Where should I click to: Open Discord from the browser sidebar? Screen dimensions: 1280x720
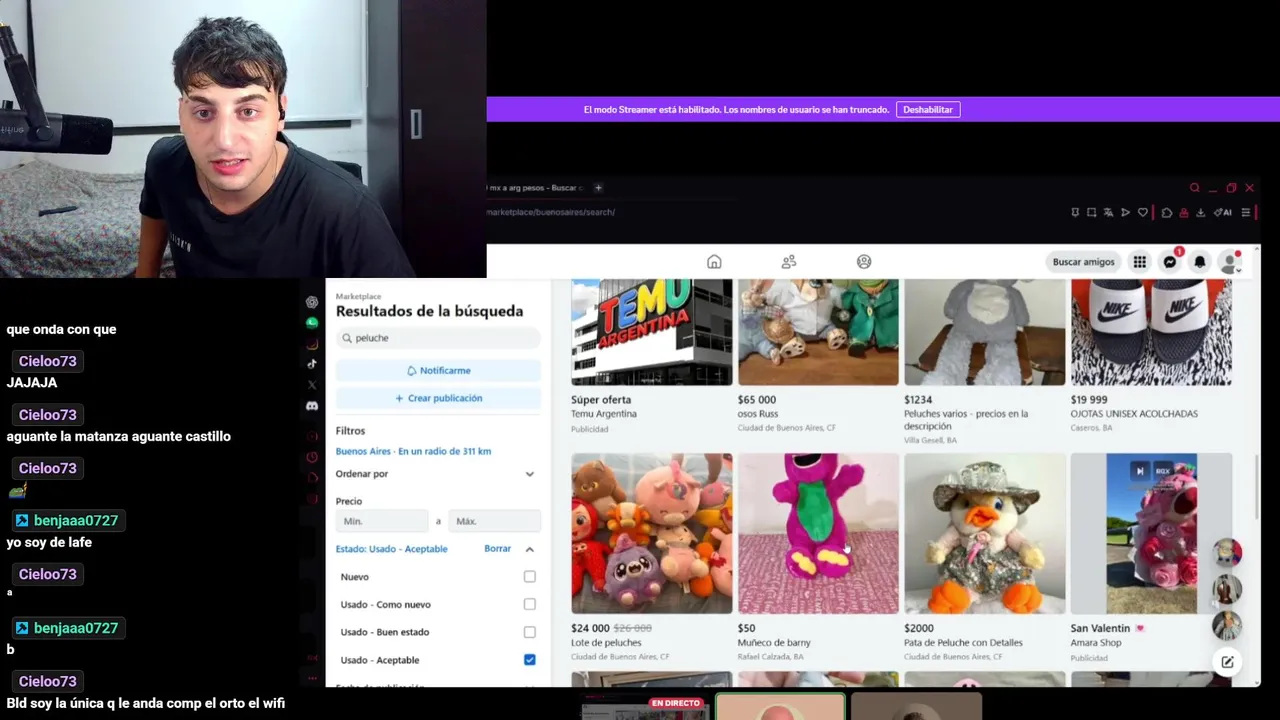pos(312,406)
